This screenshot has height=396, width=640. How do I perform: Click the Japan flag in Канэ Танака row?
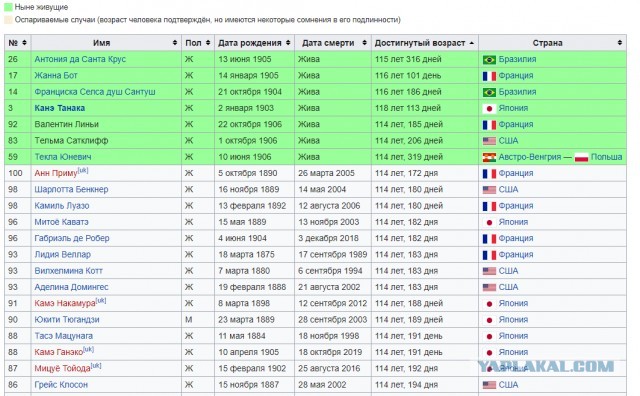click(x=489, y=109)
